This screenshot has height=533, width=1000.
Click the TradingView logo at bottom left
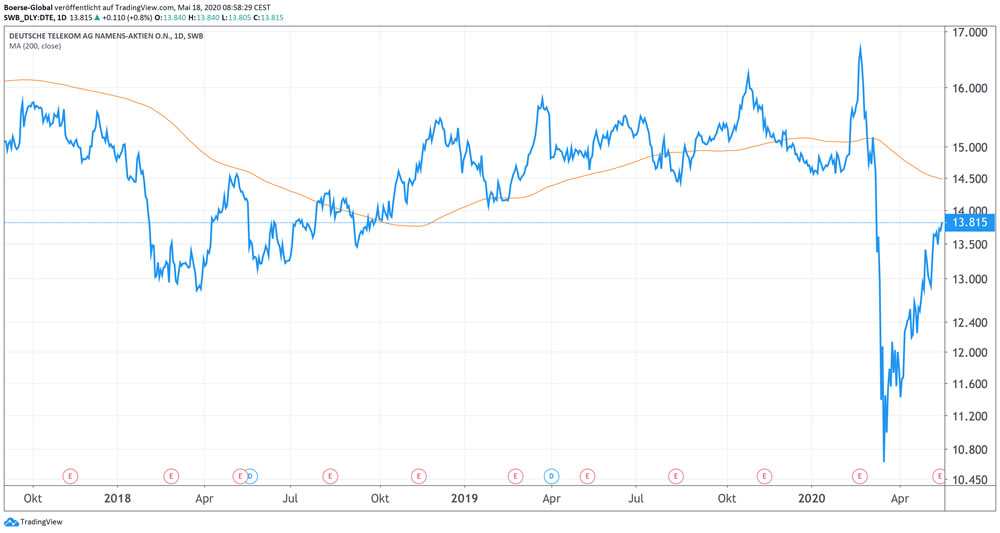(x=33, y=522)
